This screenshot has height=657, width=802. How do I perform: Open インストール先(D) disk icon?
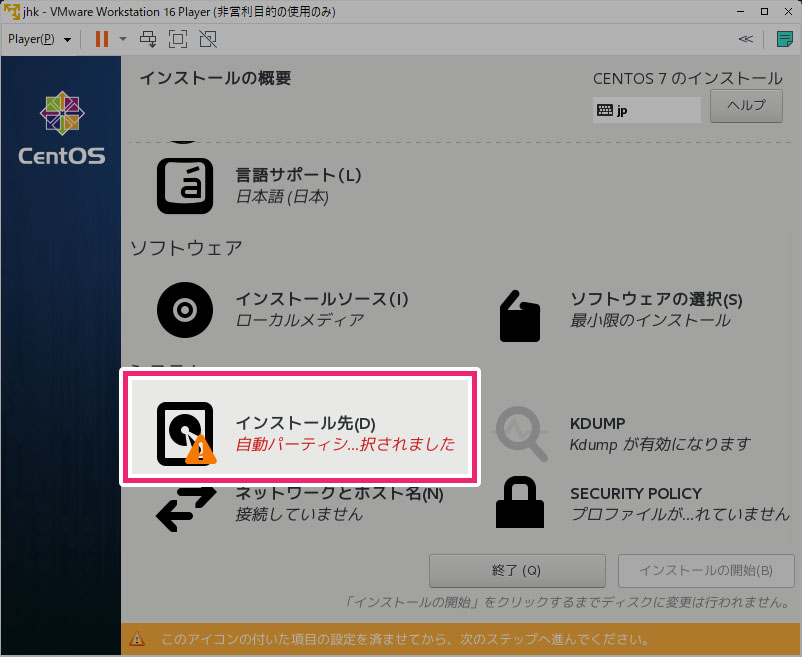tap(186, 434)
